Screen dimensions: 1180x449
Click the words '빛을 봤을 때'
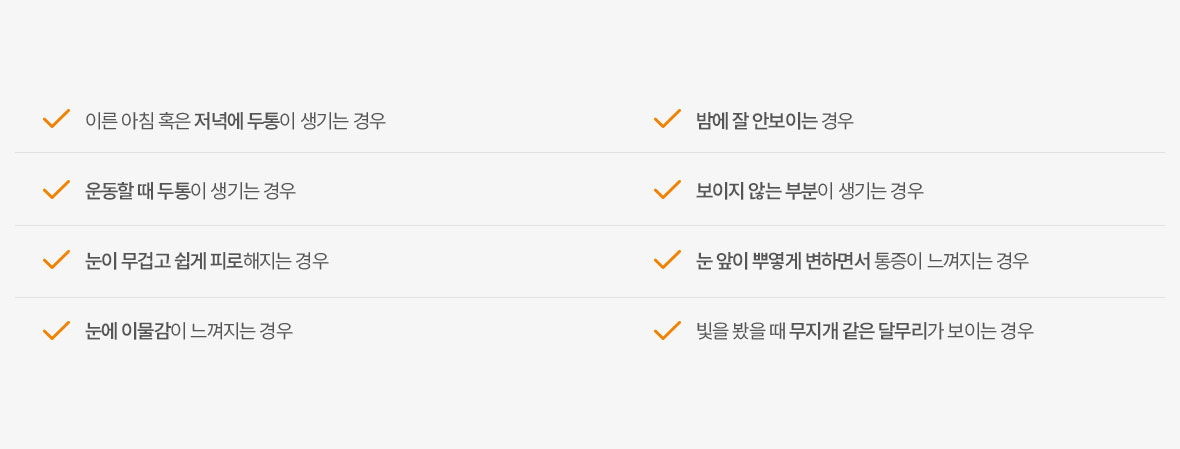(x=741, y=332)
